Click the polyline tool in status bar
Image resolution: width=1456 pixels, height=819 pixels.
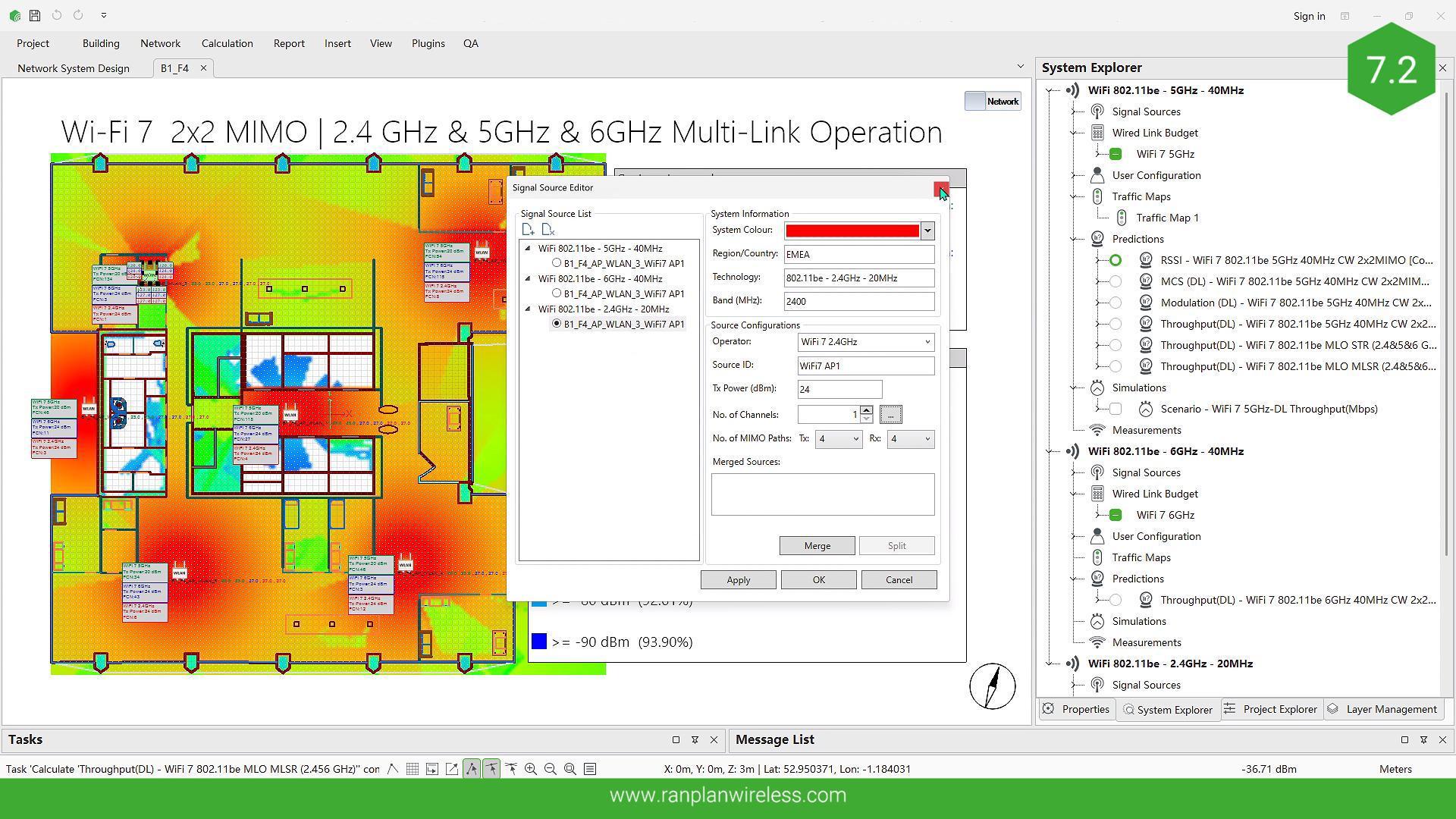point(393,769)
